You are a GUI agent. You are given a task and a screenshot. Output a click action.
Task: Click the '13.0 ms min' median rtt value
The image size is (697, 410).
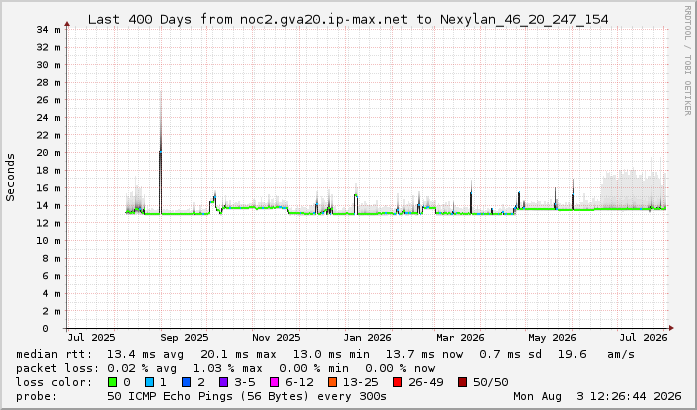tap(331, 354)
